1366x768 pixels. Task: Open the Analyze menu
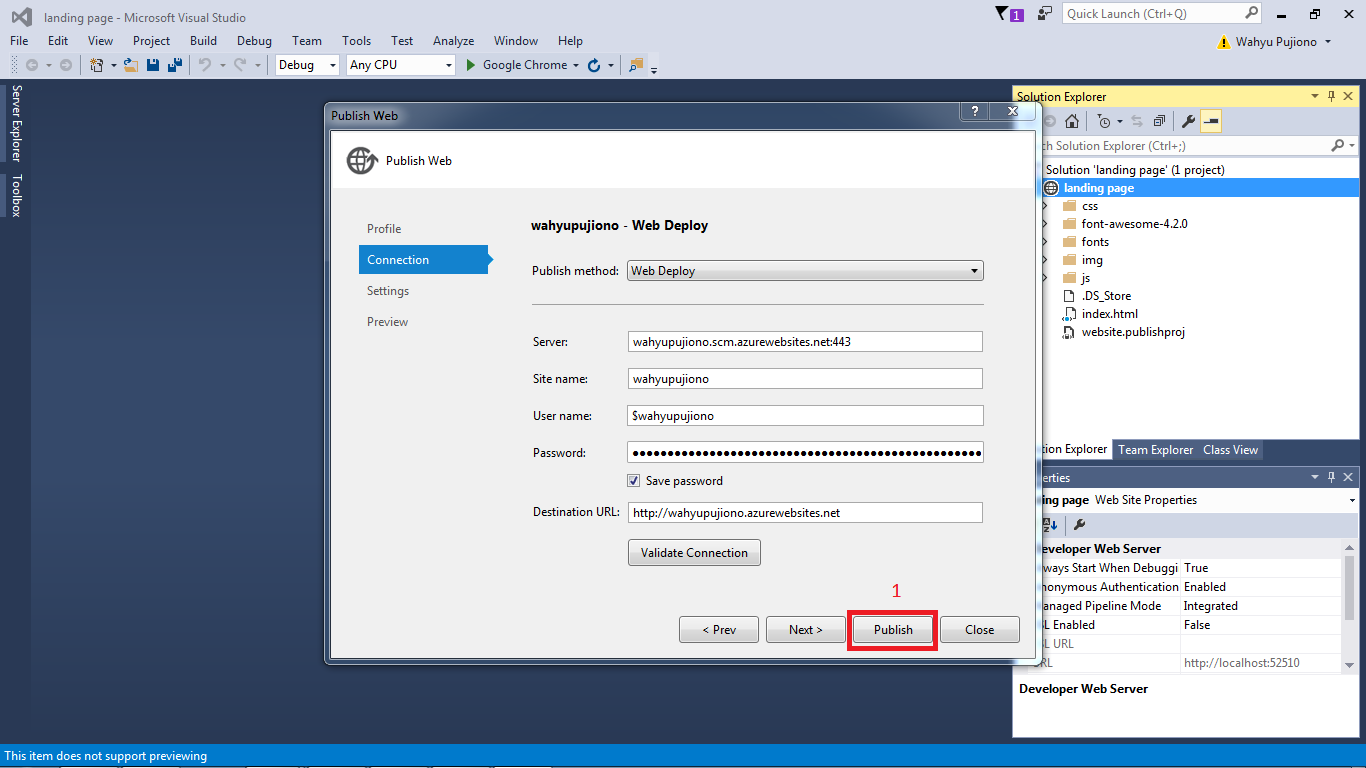click(x=454, y=41)
